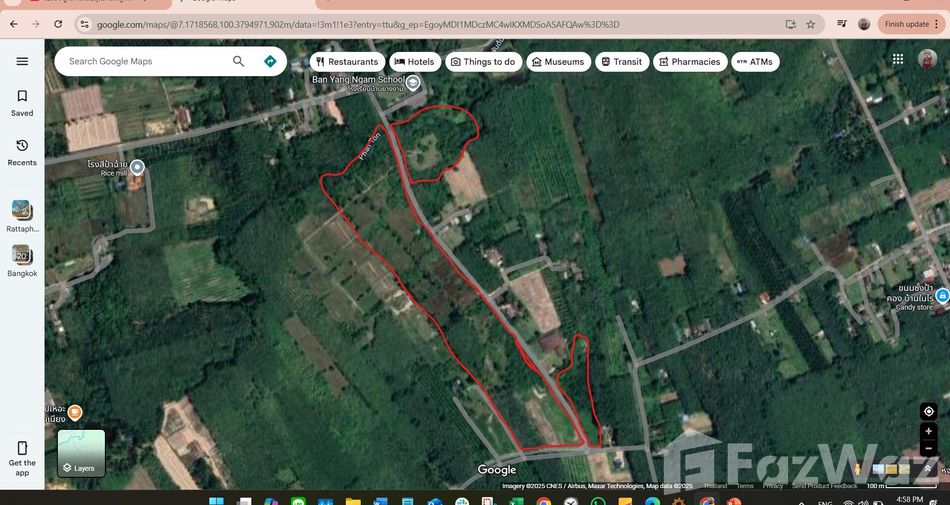The width and height of the screenshot is (950, 505).
Task: Select the Pharmacies category chip
Action: point(688,62)
